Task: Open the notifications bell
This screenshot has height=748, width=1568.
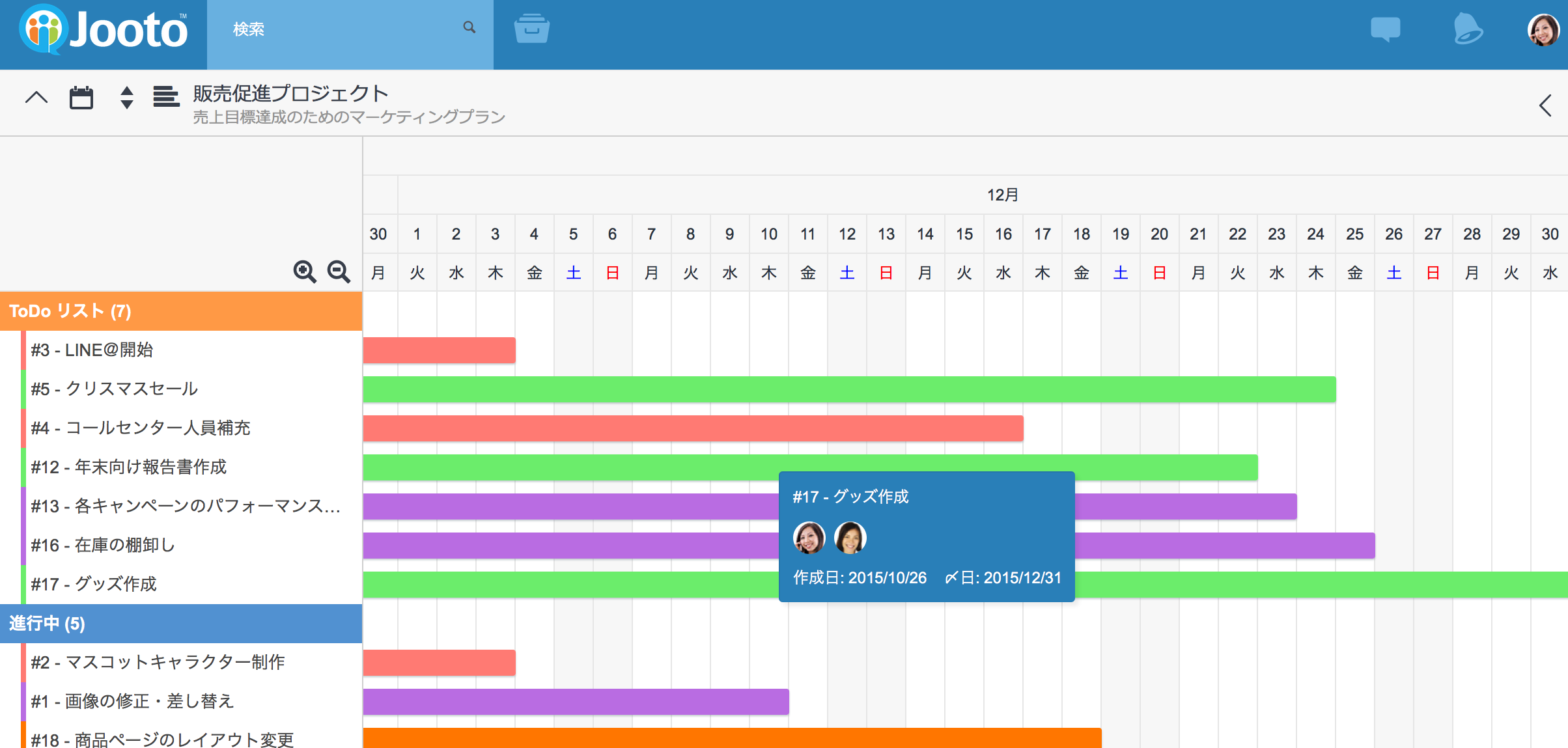Action: pyautogui.click(x=1468, y=29)
